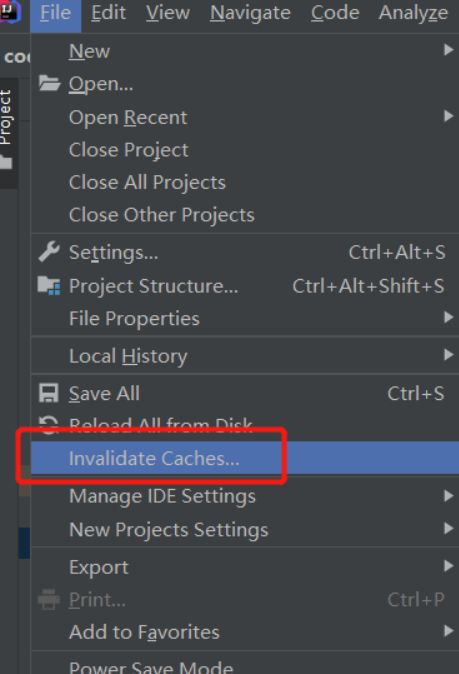The height and width of the screenshot is (674, 459).
Task: Choose Close Project from the File menu
Action: (x=245, y=150)
